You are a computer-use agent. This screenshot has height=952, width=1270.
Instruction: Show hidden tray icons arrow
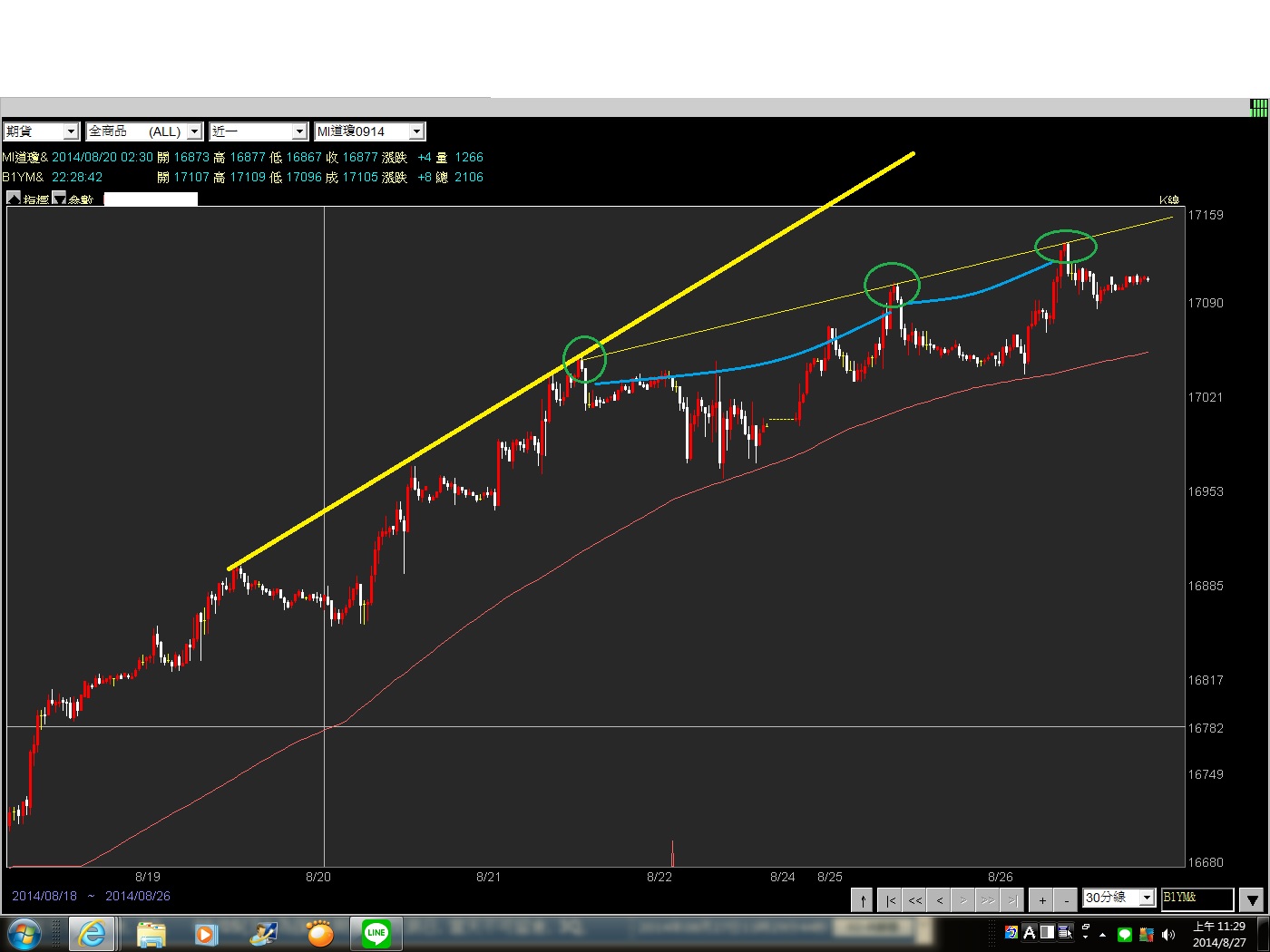pos(1102,935)
